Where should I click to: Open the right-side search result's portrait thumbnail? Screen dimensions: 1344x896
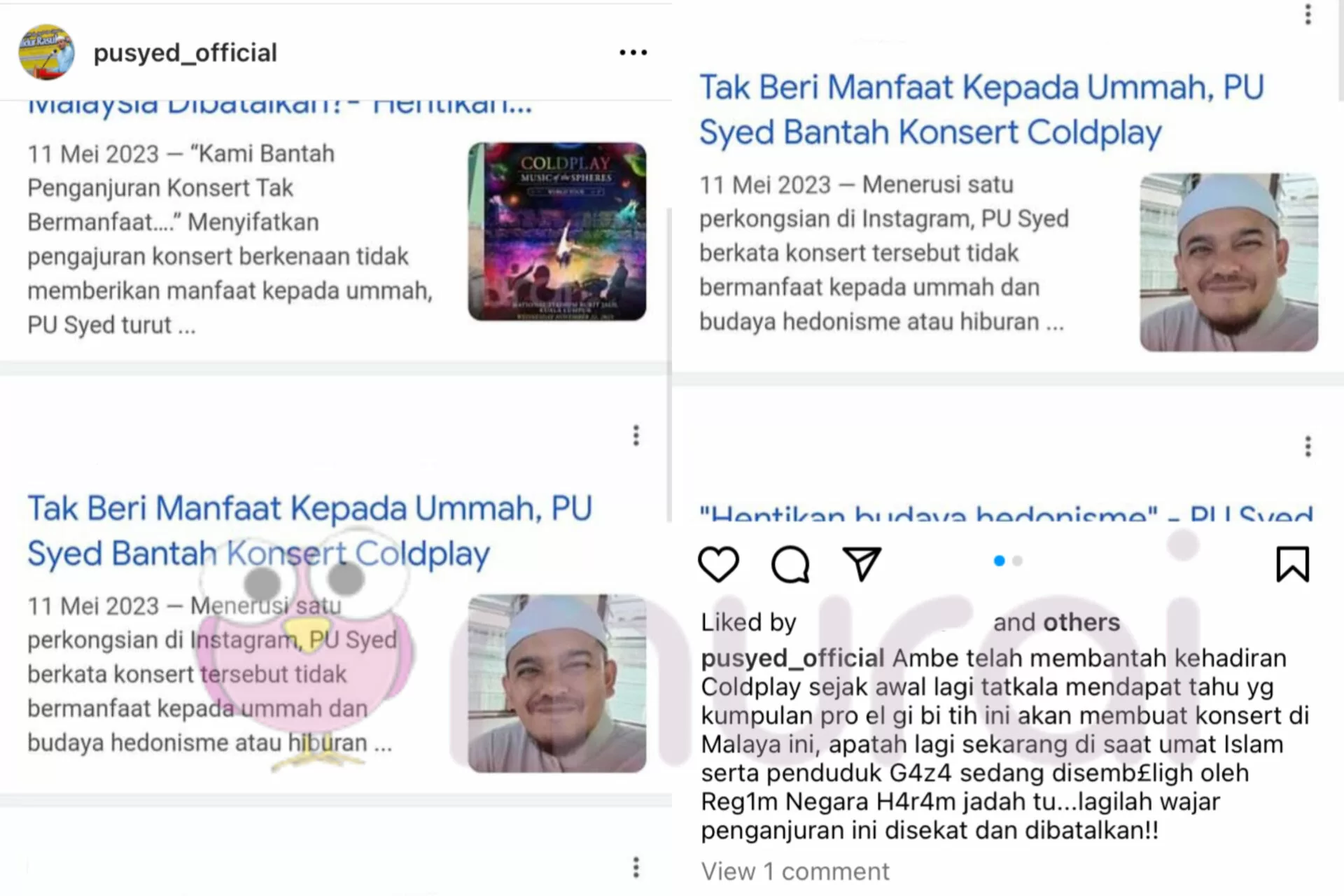coord(1228,262)
